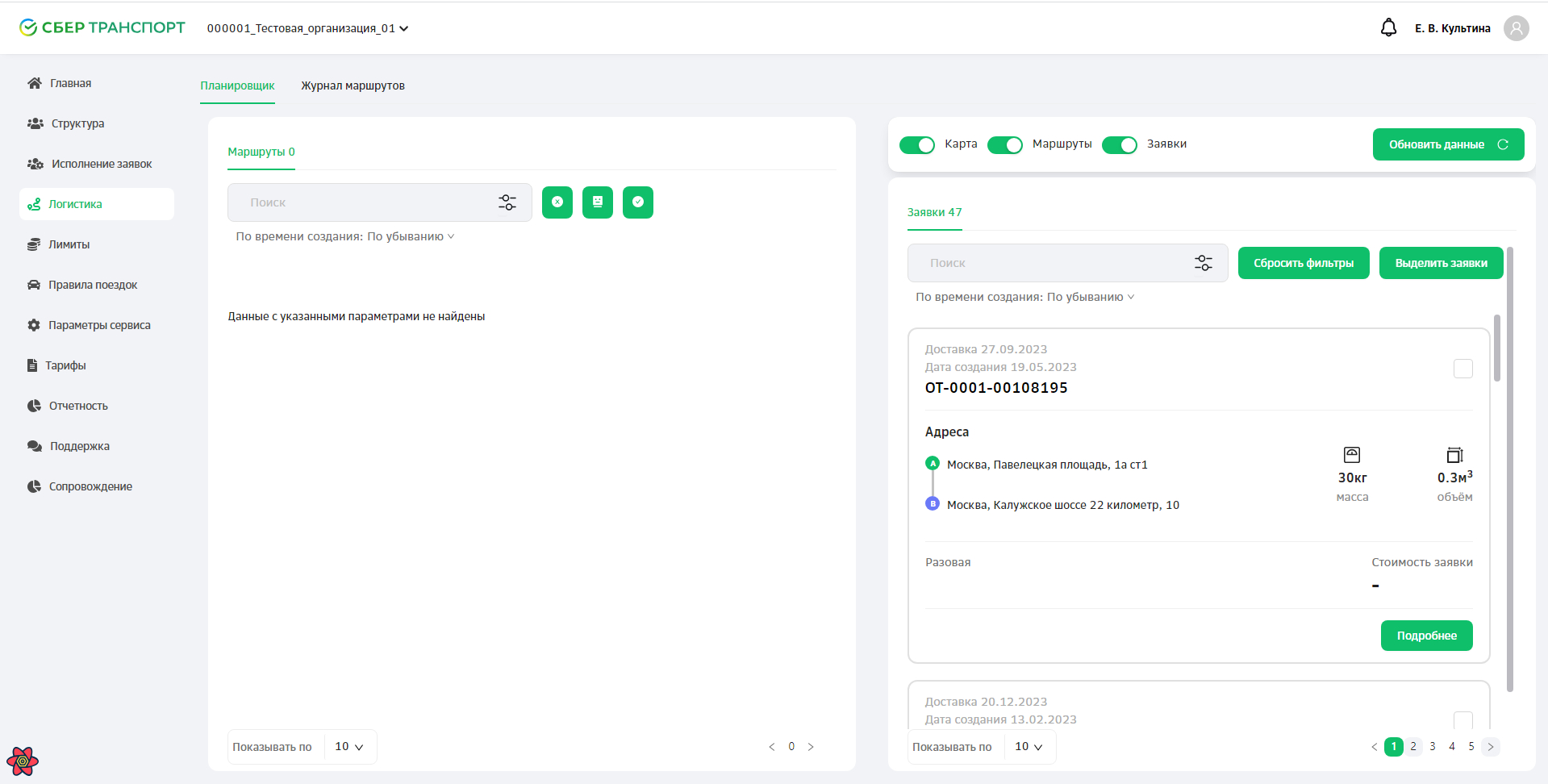Go to requests page 4
Screen dimensions: 1548x784
[x=1452, y=747]
